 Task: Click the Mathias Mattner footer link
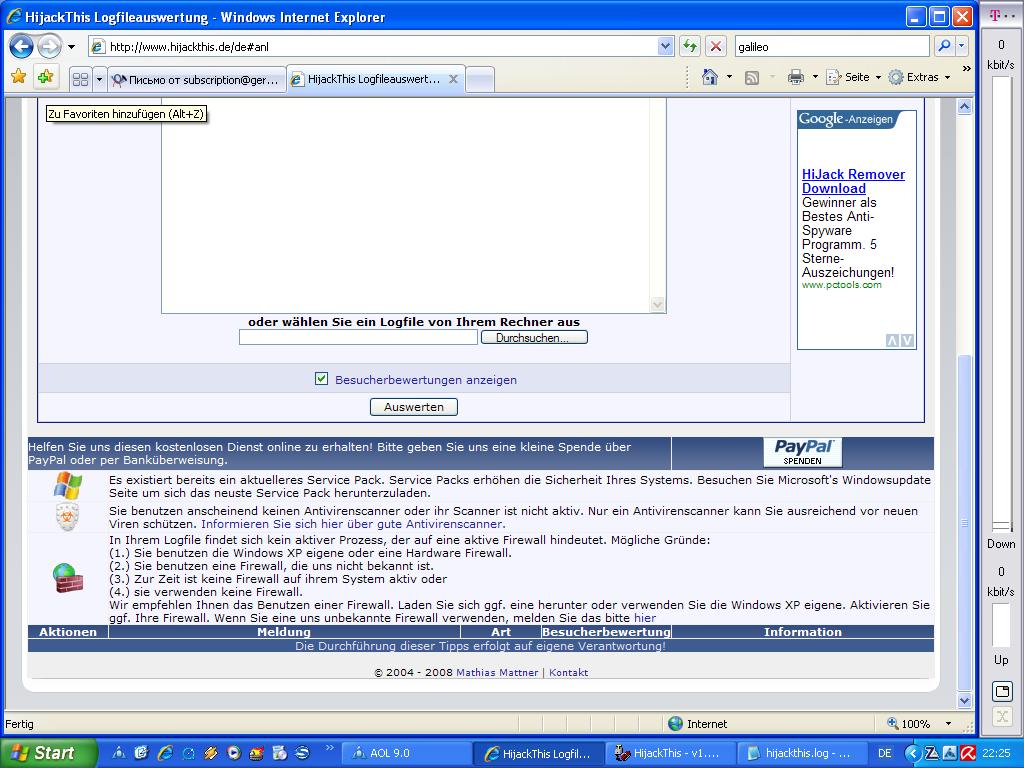tap(497, 672)
